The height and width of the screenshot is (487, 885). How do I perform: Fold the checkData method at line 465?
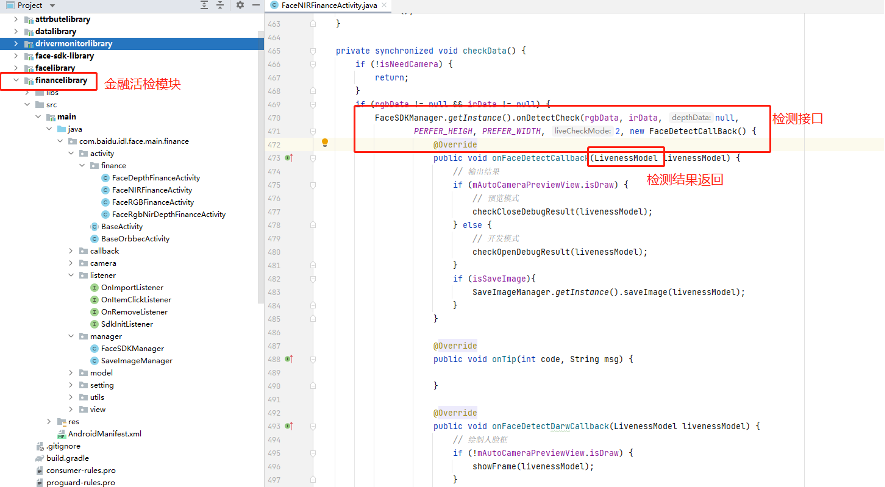click(x=313, y=51)
